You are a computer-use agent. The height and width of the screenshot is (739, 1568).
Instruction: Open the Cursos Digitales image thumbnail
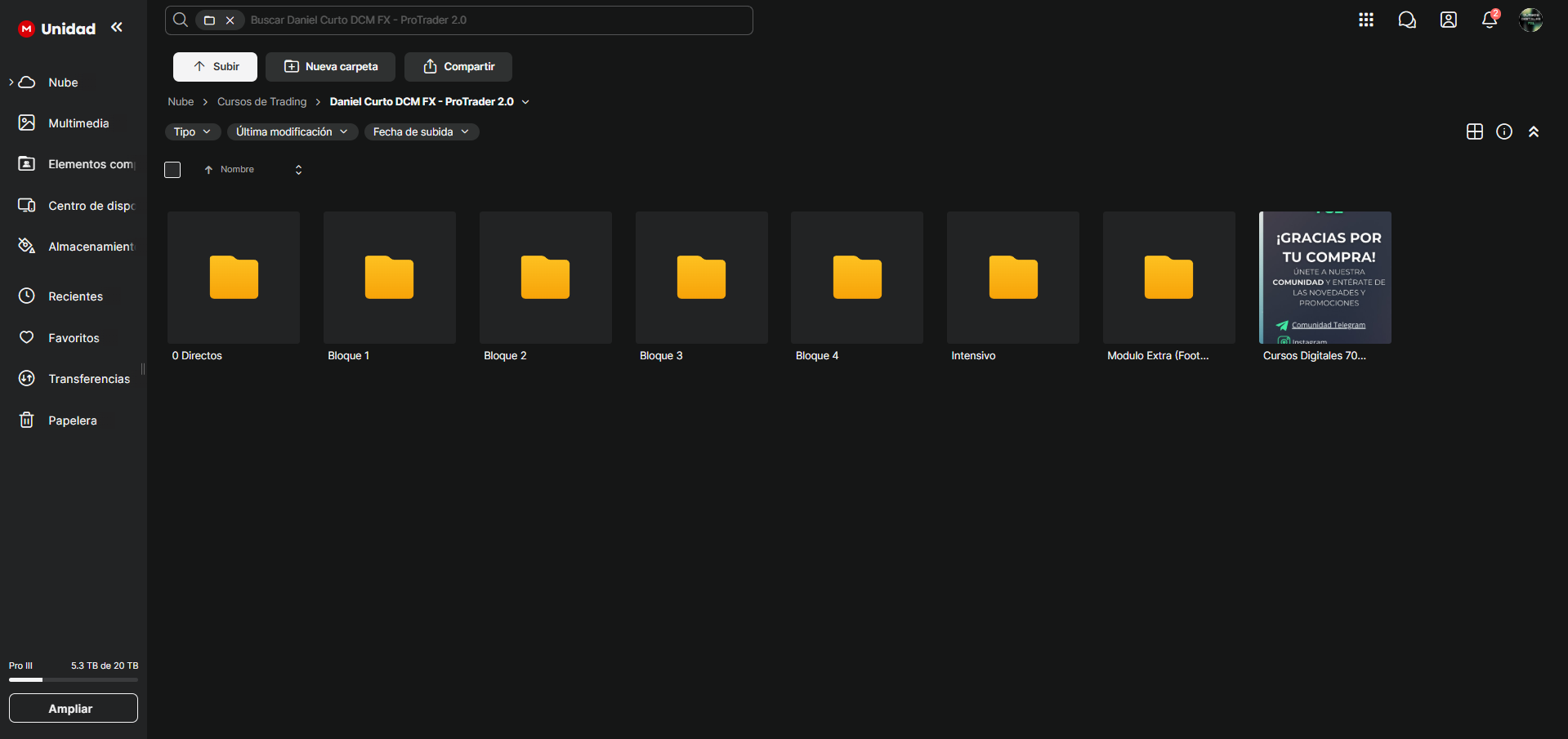[1325, 278]
